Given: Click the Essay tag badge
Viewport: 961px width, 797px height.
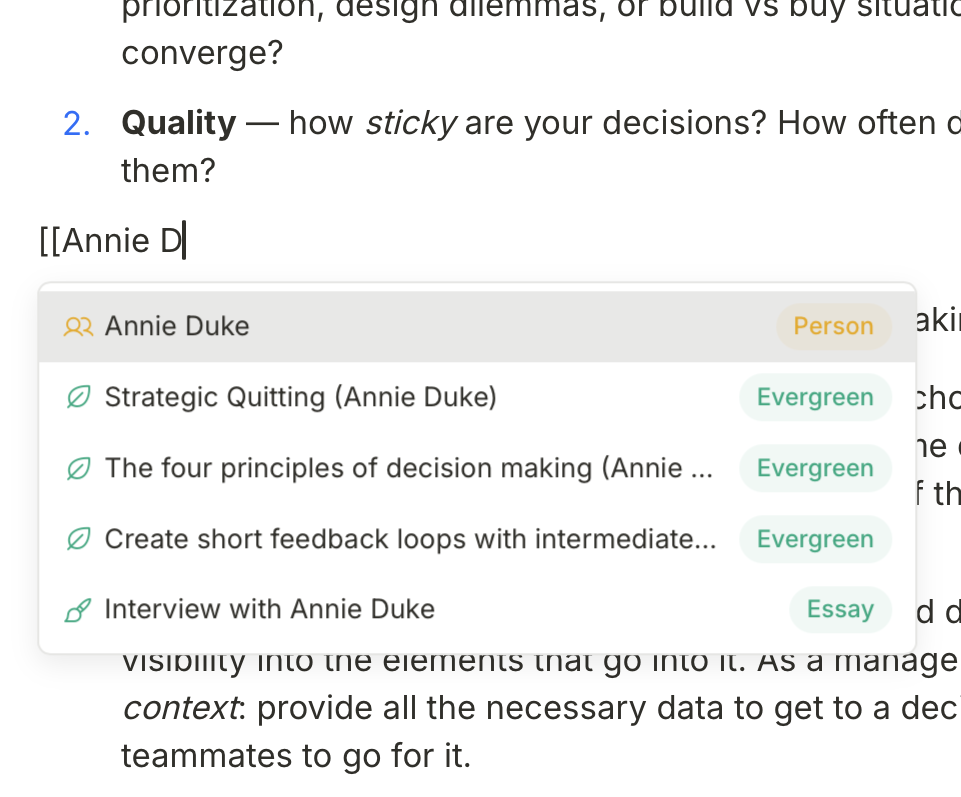Looking at the screenshot, I should [x=840, y=610].
